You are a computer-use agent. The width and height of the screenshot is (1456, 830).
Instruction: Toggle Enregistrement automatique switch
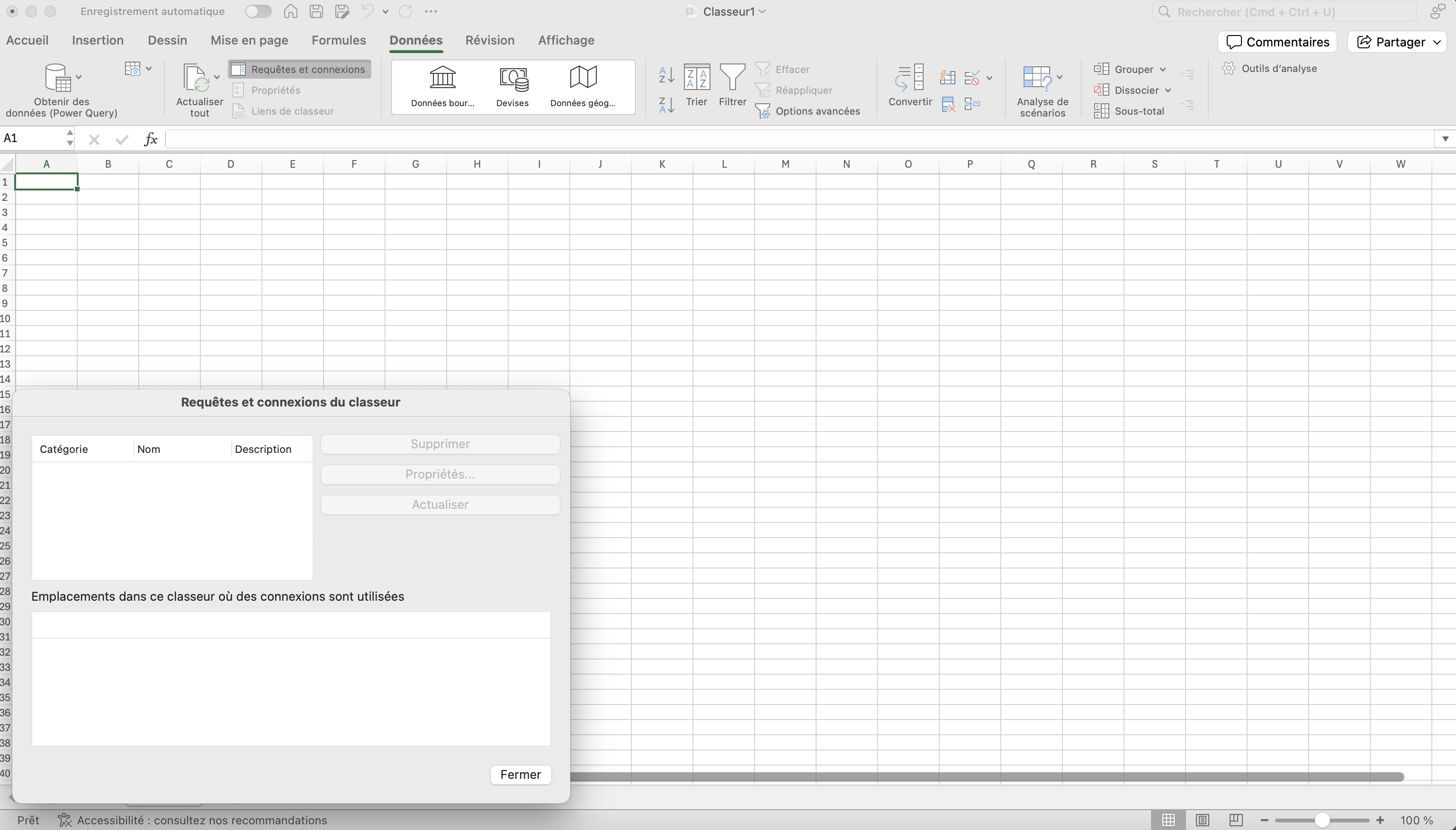[258, 11]
